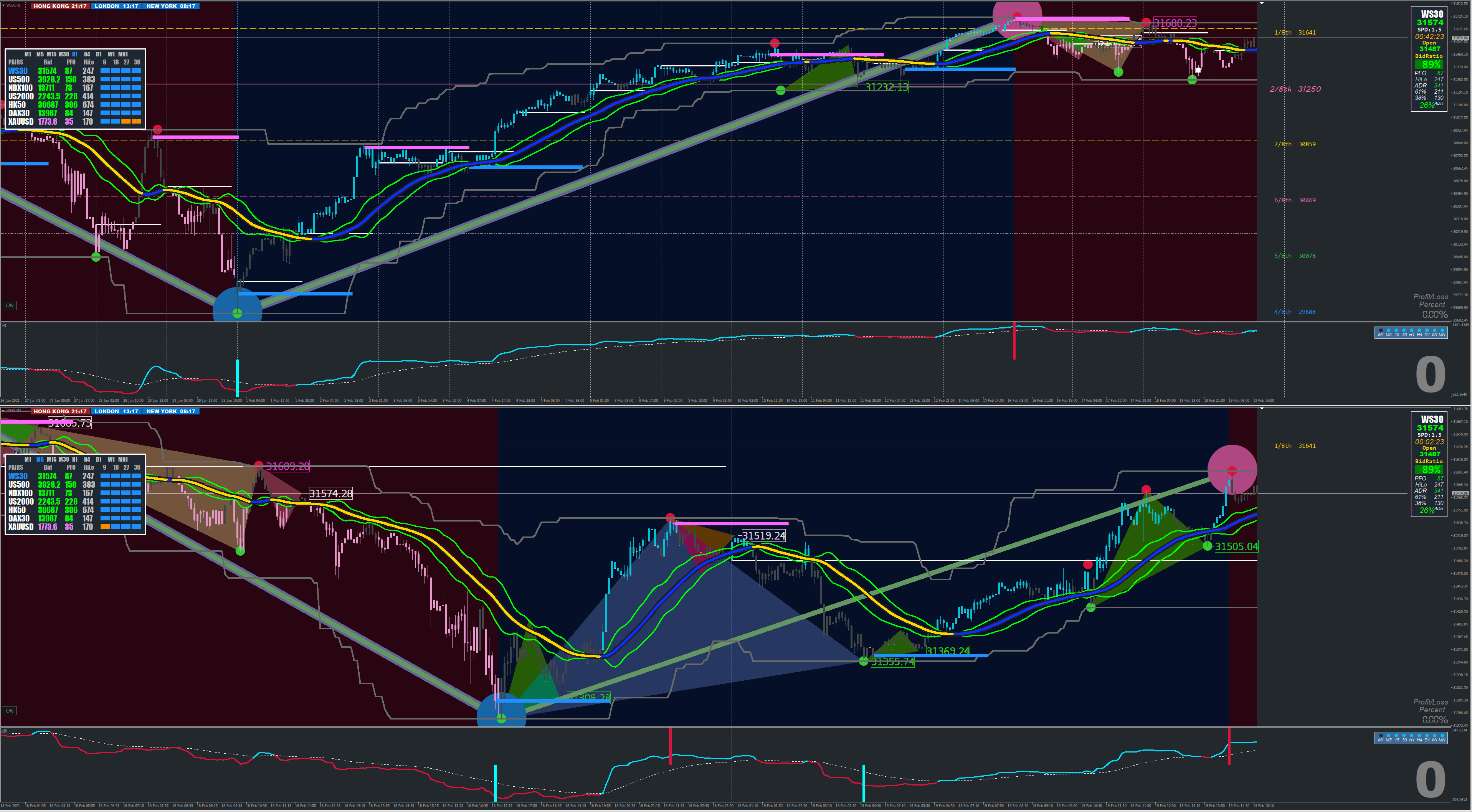Expand the WS30,H1 chart menu triangle
This screenshot has height=812, width=1472.
(3, 5)
